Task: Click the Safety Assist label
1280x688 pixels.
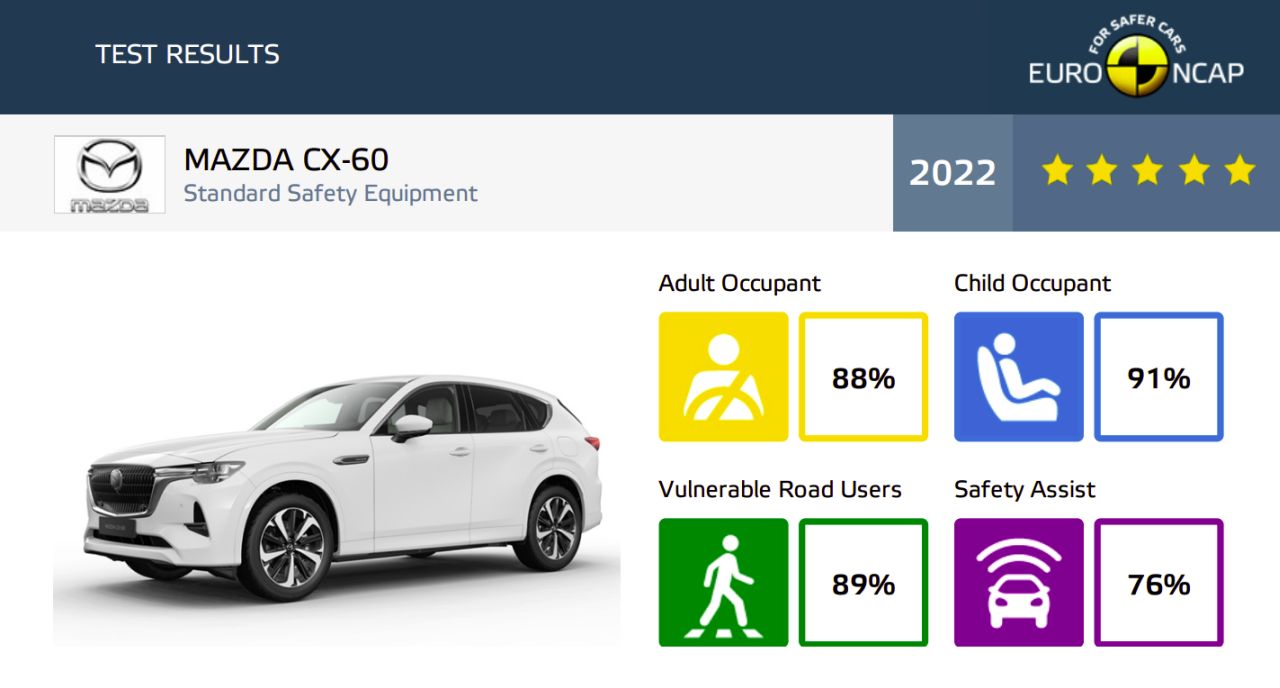Action: coord(1025,490)
